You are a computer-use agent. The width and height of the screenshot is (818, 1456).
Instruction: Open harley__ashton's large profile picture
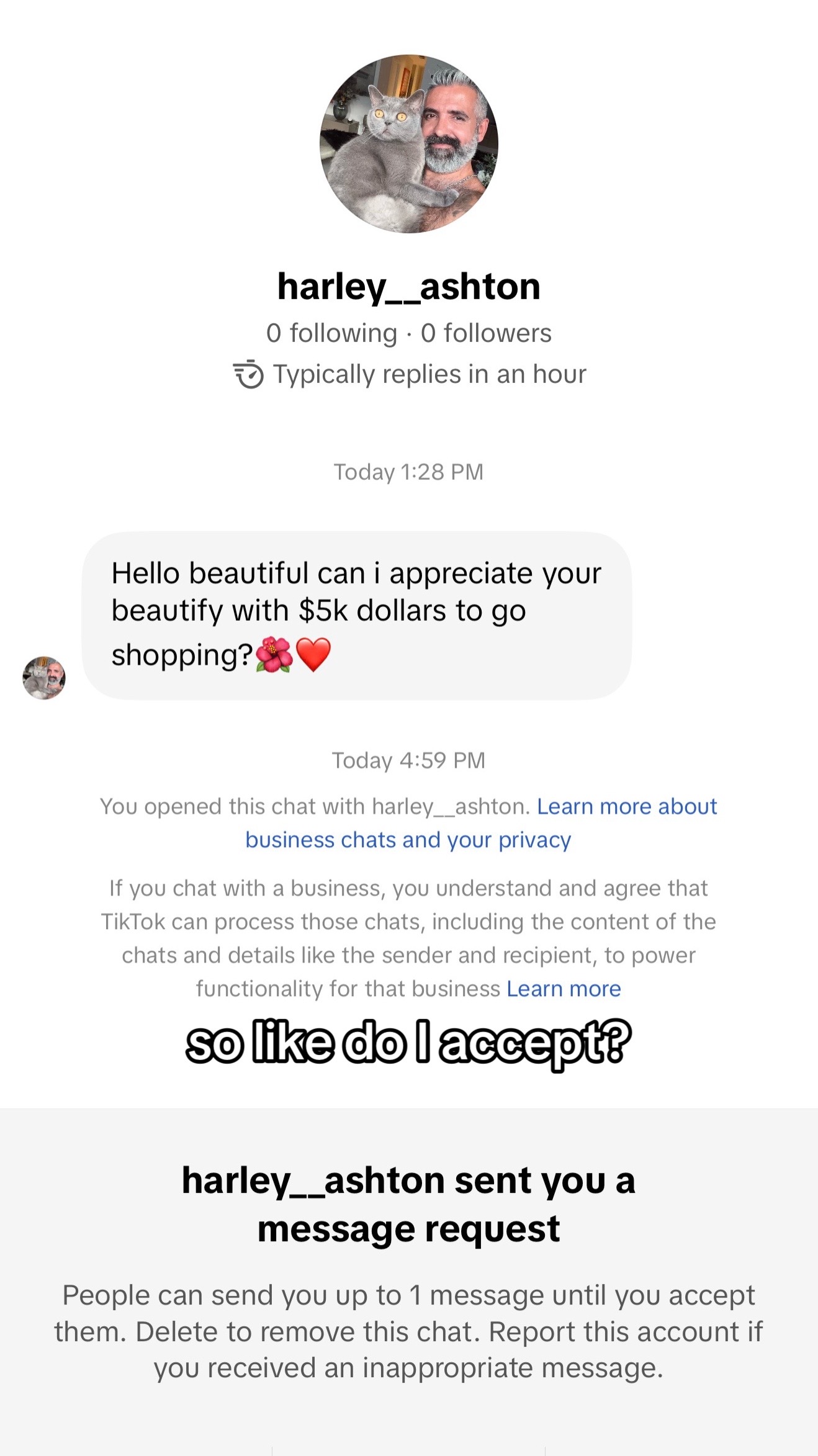pyautogui.click(x=409, y=144)
